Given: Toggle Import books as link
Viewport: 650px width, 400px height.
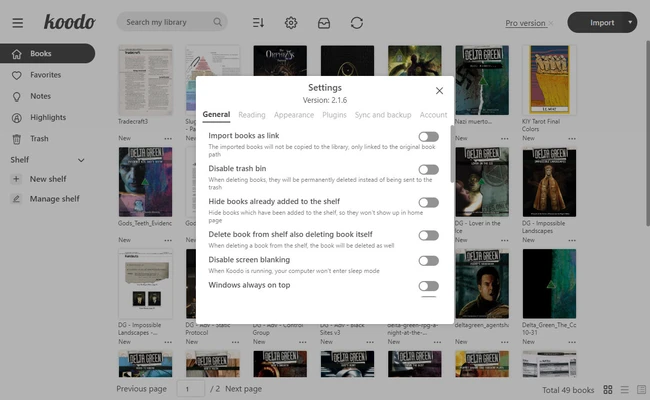Looking at the screenshot, I should coord(428,137).
